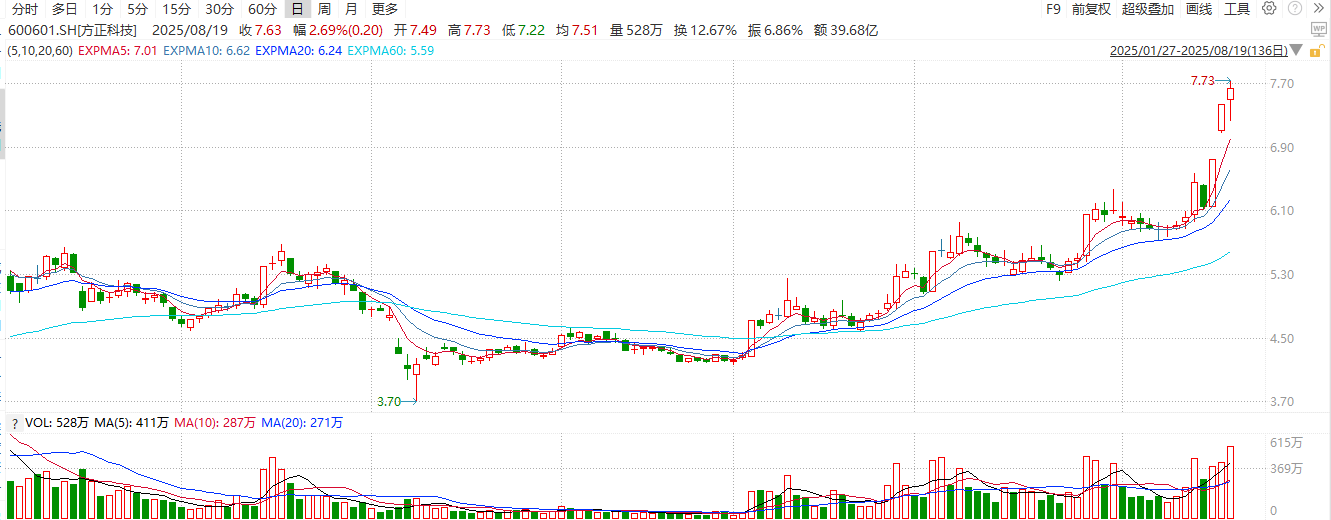The image size is (1331, 520).
Task: Toggle the orange date-range lock icon
Action: pyautogui.click(x=1319, y=50)
